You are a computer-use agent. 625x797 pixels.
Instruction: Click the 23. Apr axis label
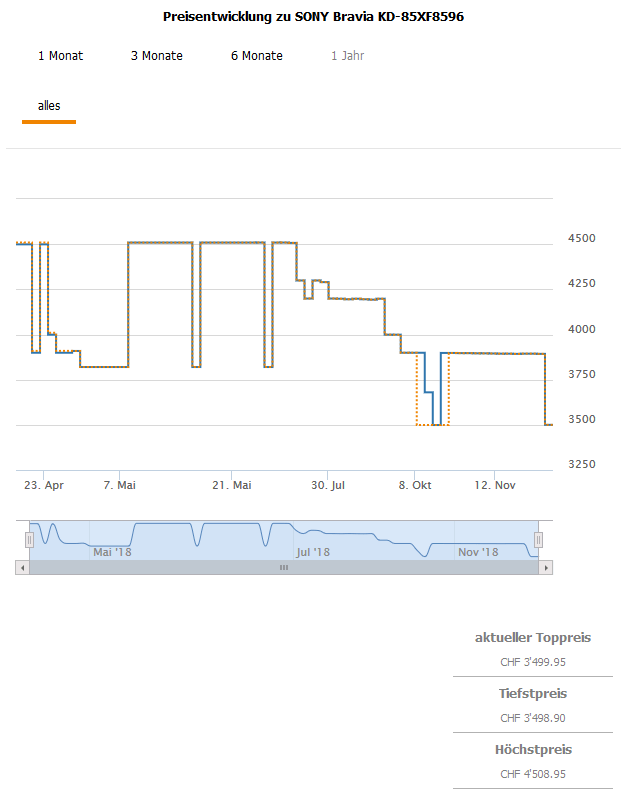pyautogui.click(x=44, y=485)
